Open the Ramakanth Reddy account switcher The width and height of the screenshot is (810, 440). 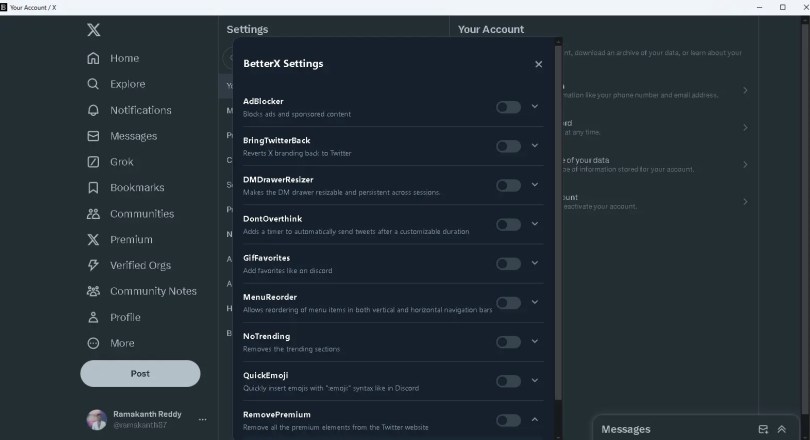pos(147,419)
